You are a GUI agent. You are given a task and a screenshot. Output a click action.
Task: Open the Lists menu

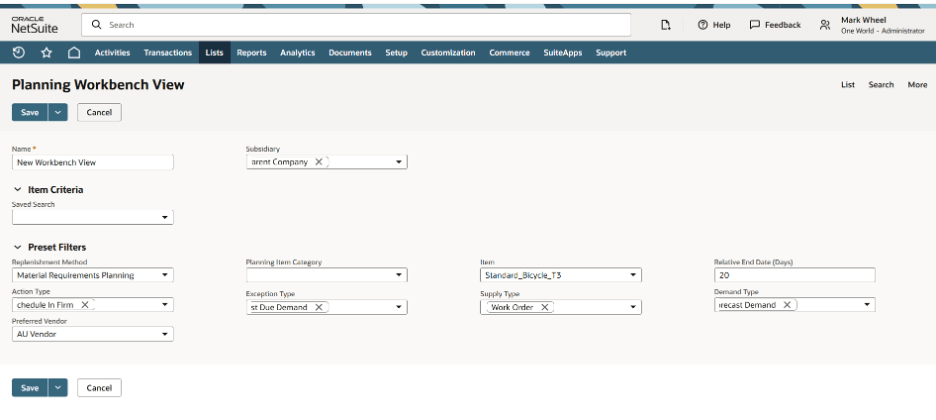(214, 52)
